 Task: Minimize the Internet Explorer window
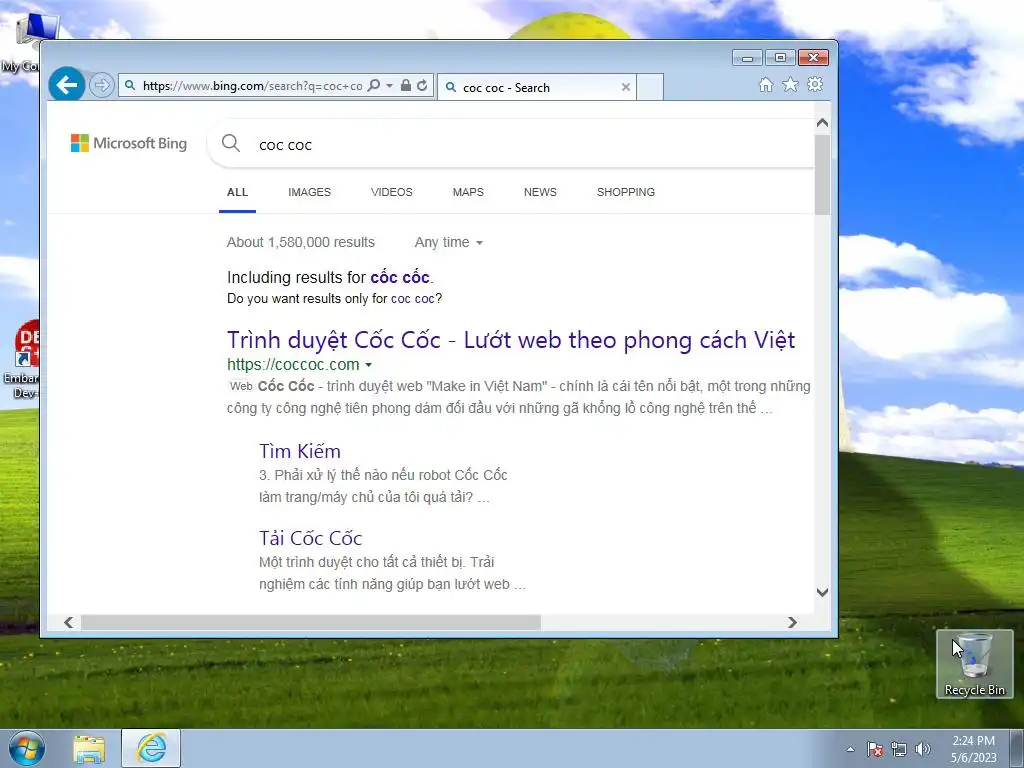[747, 58]
